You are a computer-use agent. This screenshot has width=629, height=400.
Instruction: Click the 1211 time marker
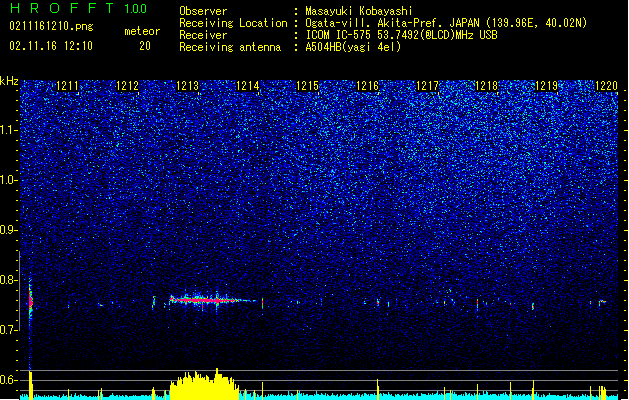(67, 86)
